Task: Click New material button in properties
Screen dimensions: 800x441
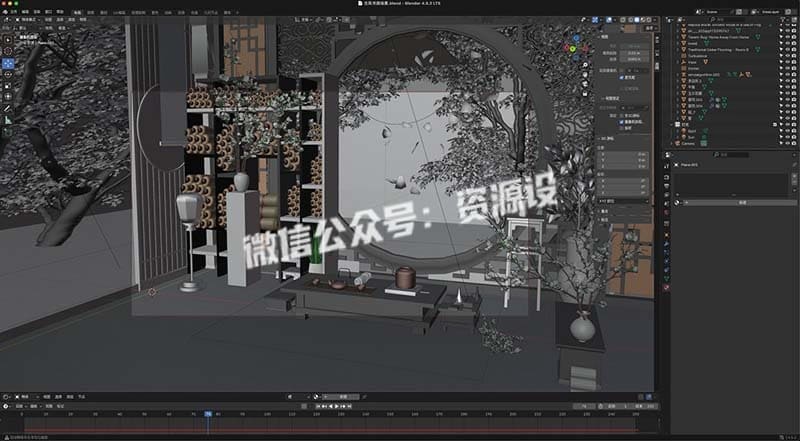Action: pyautogui.click(x=742, y=203)
